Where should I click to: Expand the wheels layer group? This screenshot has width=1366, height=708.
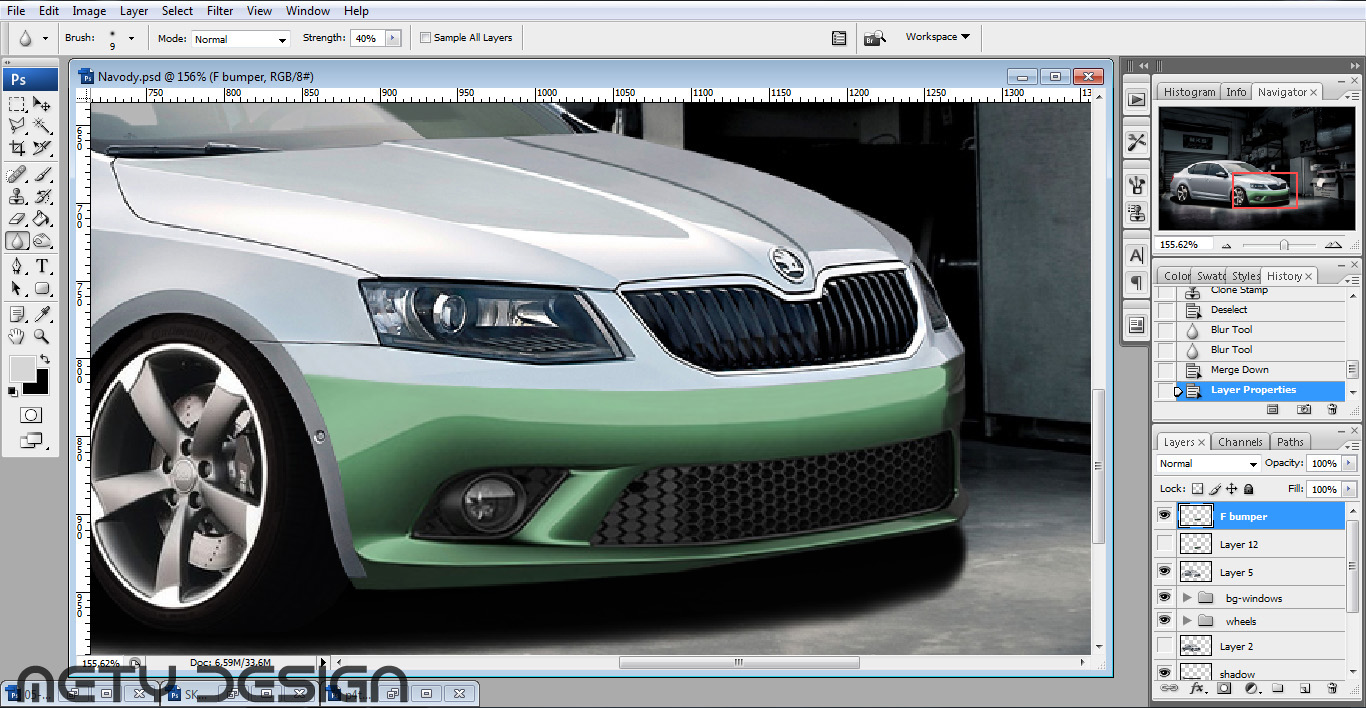coord(1187,621)
